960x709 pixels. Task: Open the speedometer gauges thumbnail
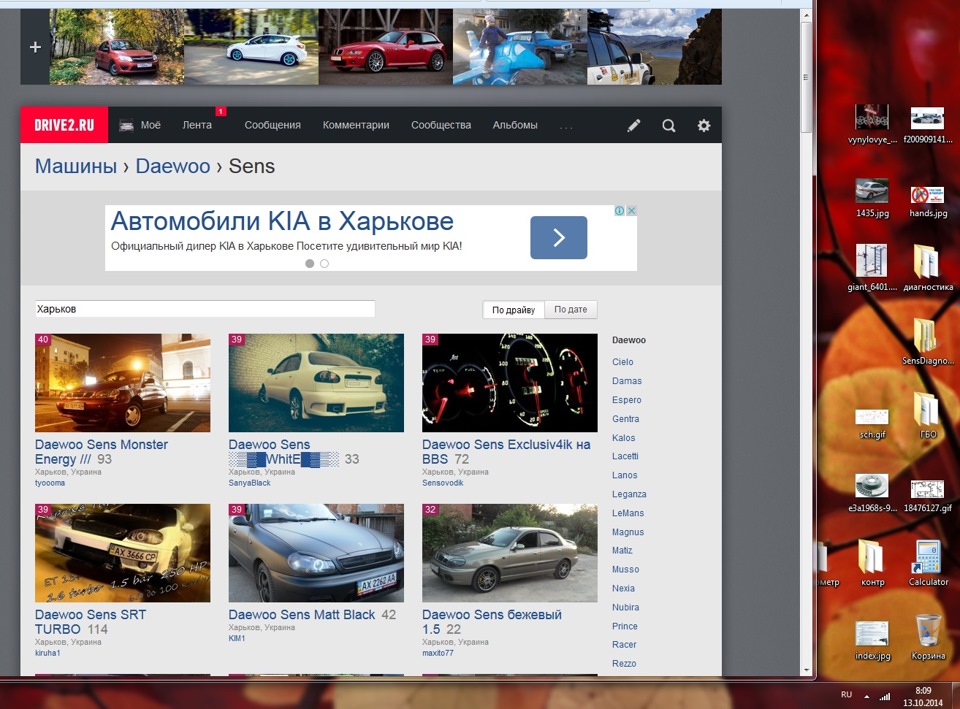coord(509,383)
